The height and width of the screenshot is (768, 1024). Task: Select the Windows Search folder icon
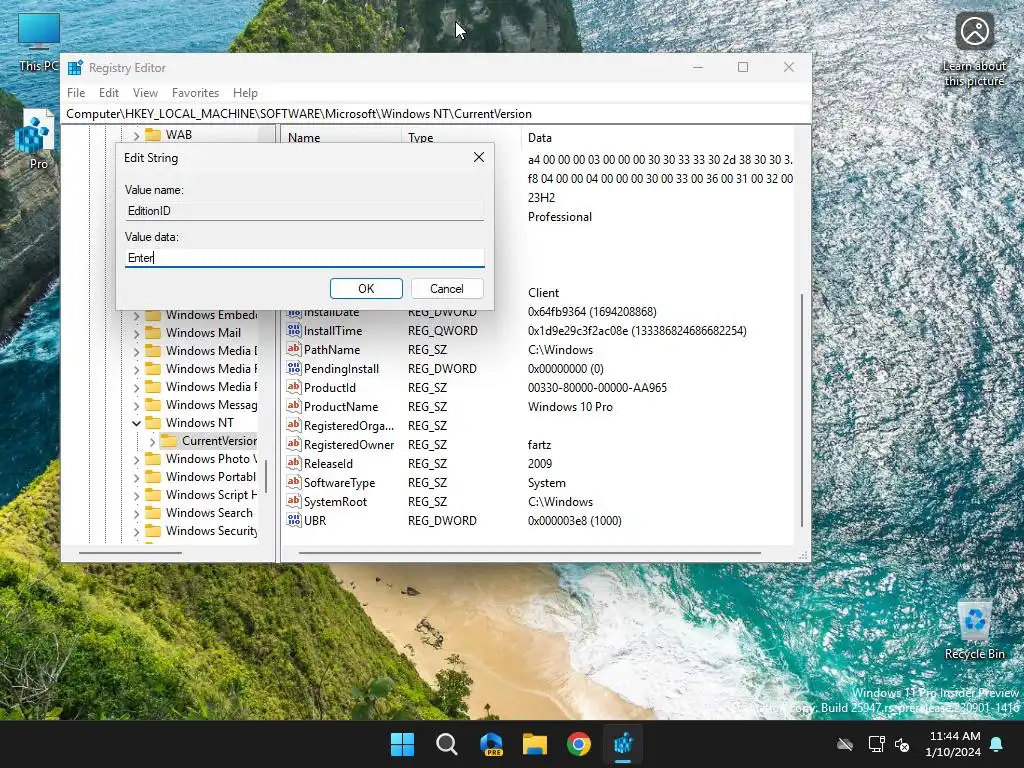point(153,513)
